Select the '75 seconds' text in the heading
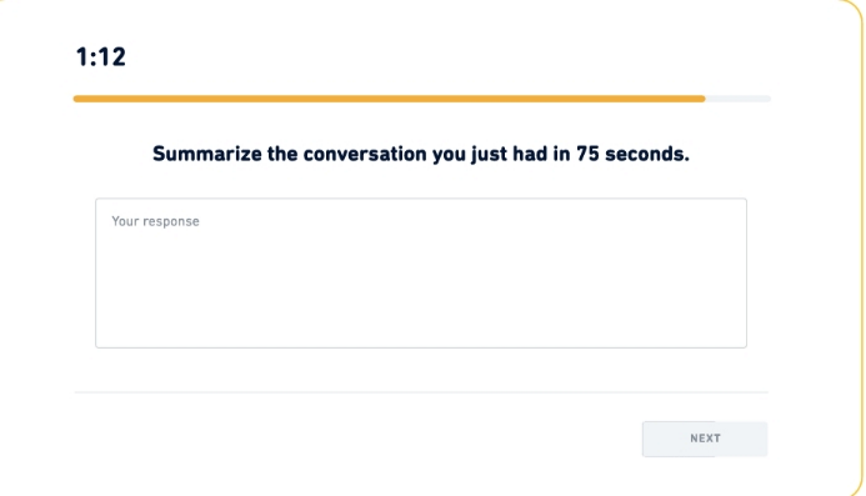 pyautogui.click(x=633, y=156)
